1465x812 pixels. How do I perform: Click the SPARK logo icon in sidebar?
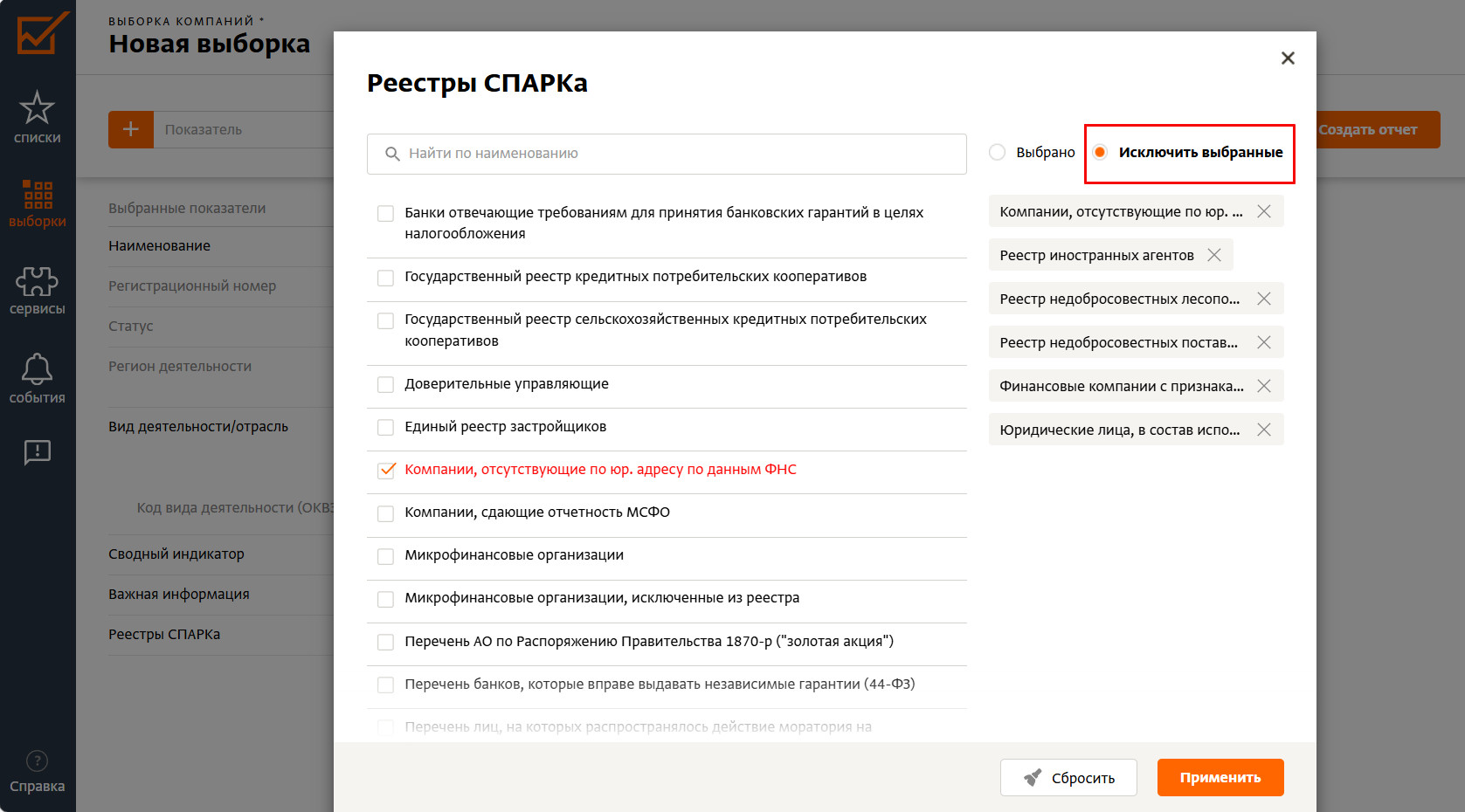coord(41,33)
